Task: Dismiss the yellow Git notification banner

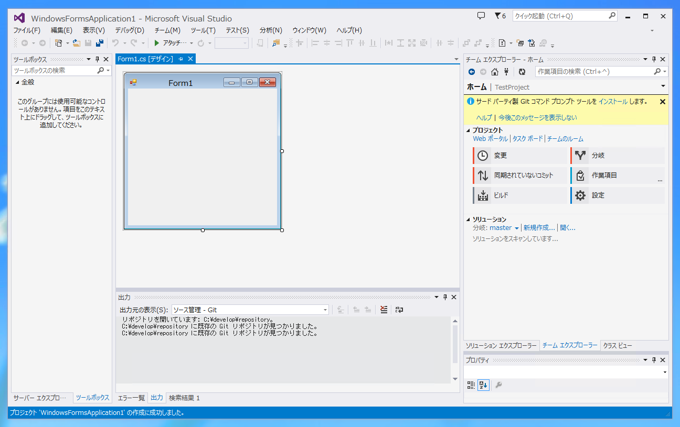Action: 662,101
